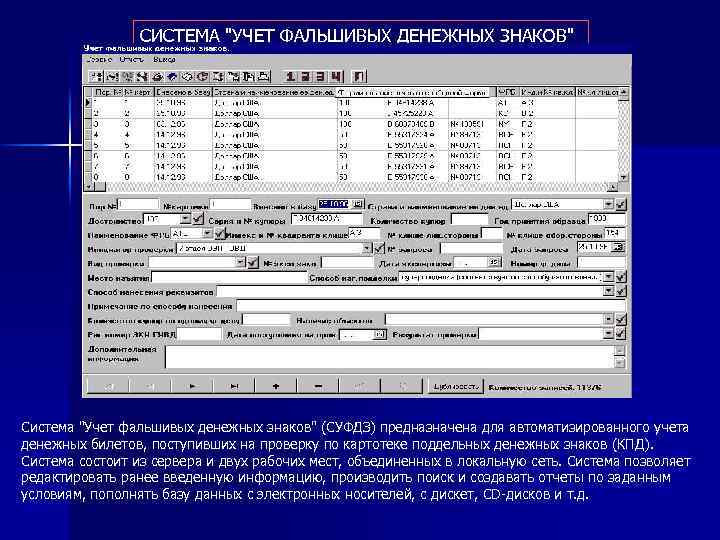The image size is (720, 540).
Task: Open calendar for Дата экспертизы field
Action: 494,262
